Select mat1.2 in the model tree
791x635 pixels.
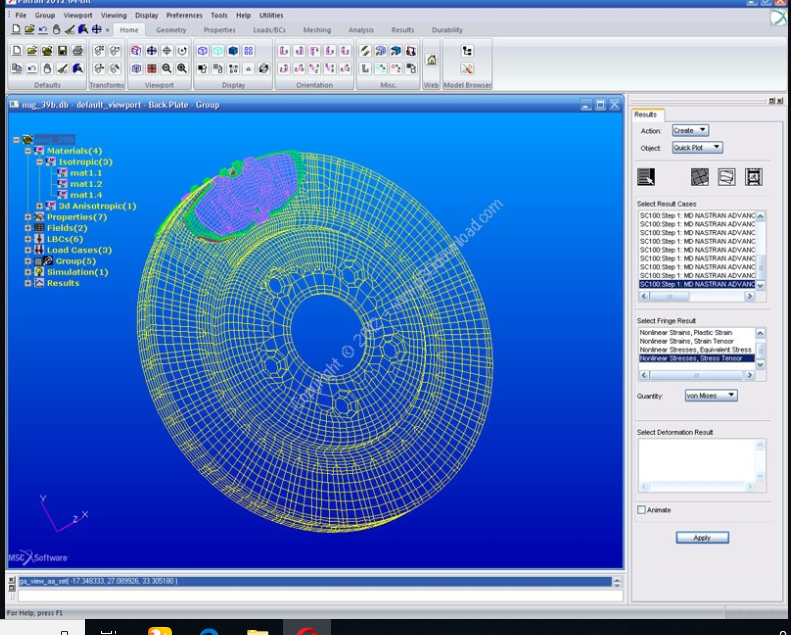click(x=86, y=184)
